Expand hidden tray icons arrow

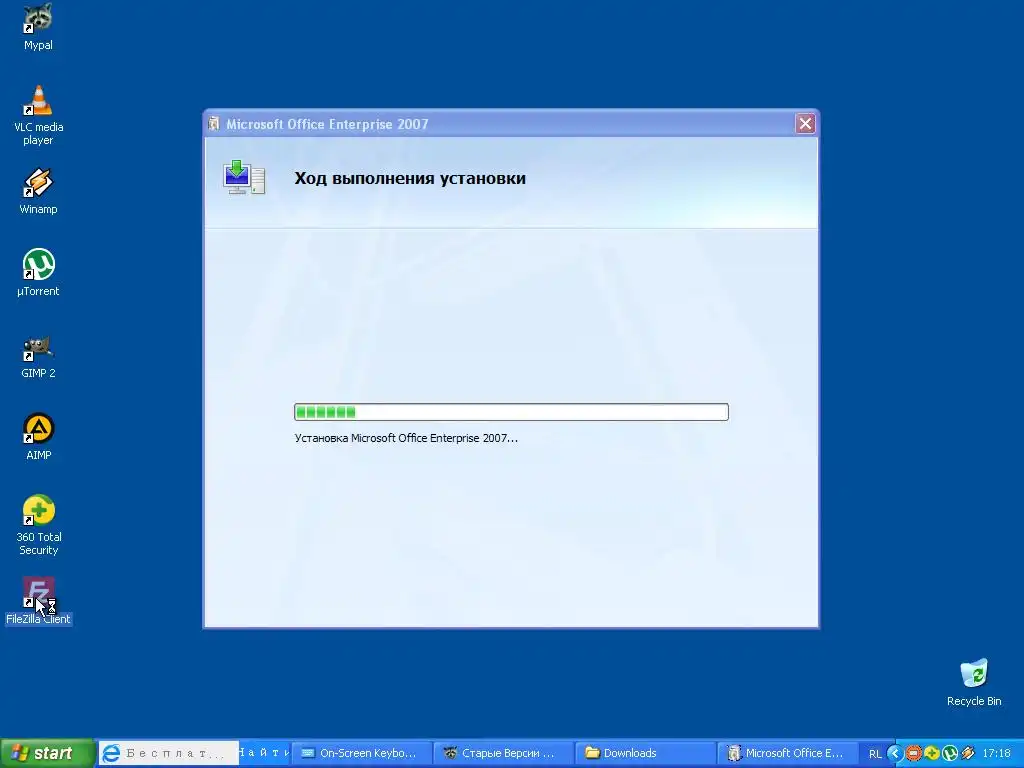tap(895, 753)
